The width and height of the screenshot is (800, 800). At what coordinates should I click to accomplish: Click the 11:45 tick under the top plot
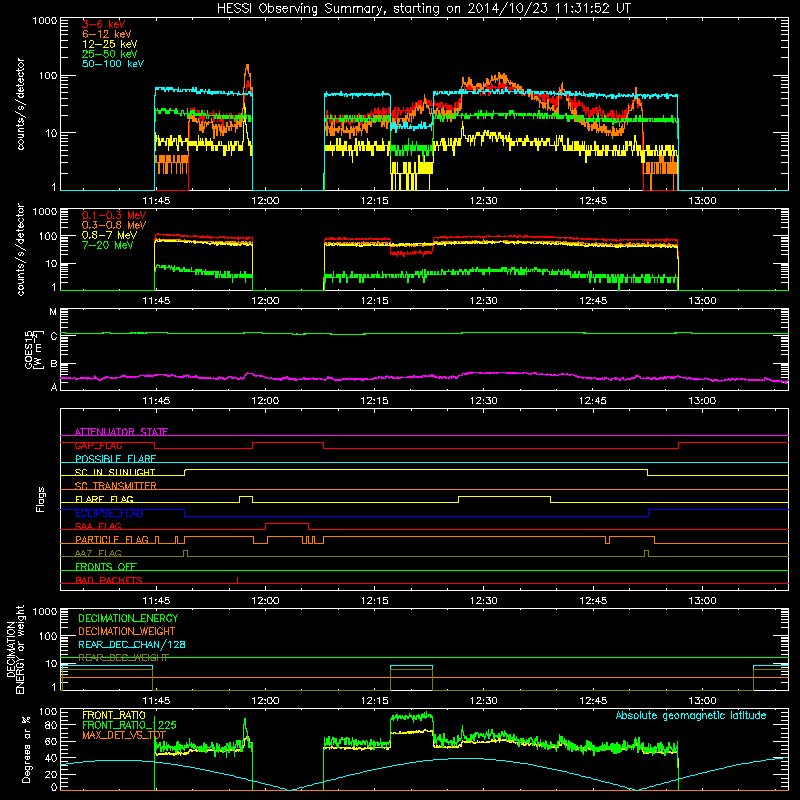(x=156, y=201)
